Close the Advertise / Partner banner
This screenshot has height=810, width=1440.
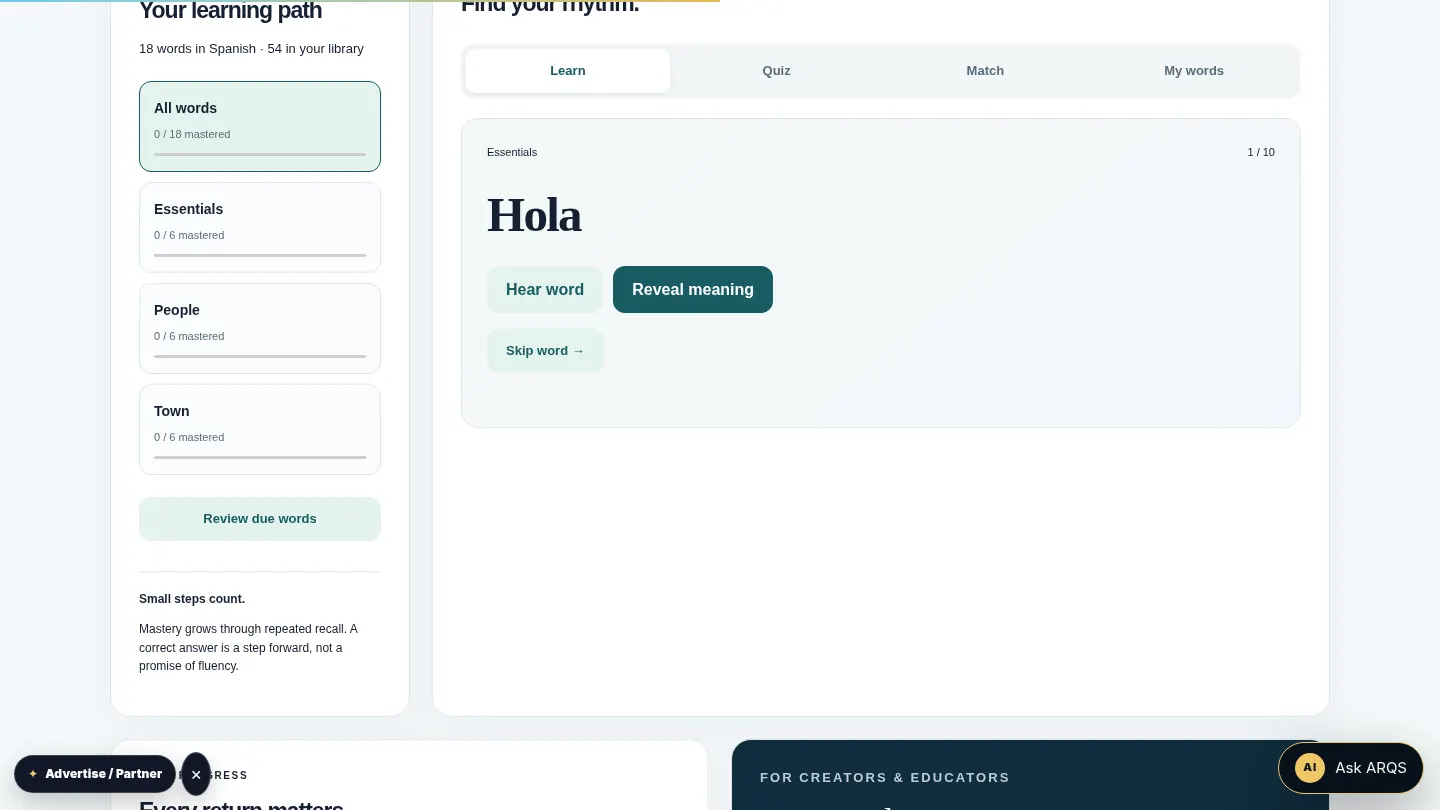pos(196,774)
